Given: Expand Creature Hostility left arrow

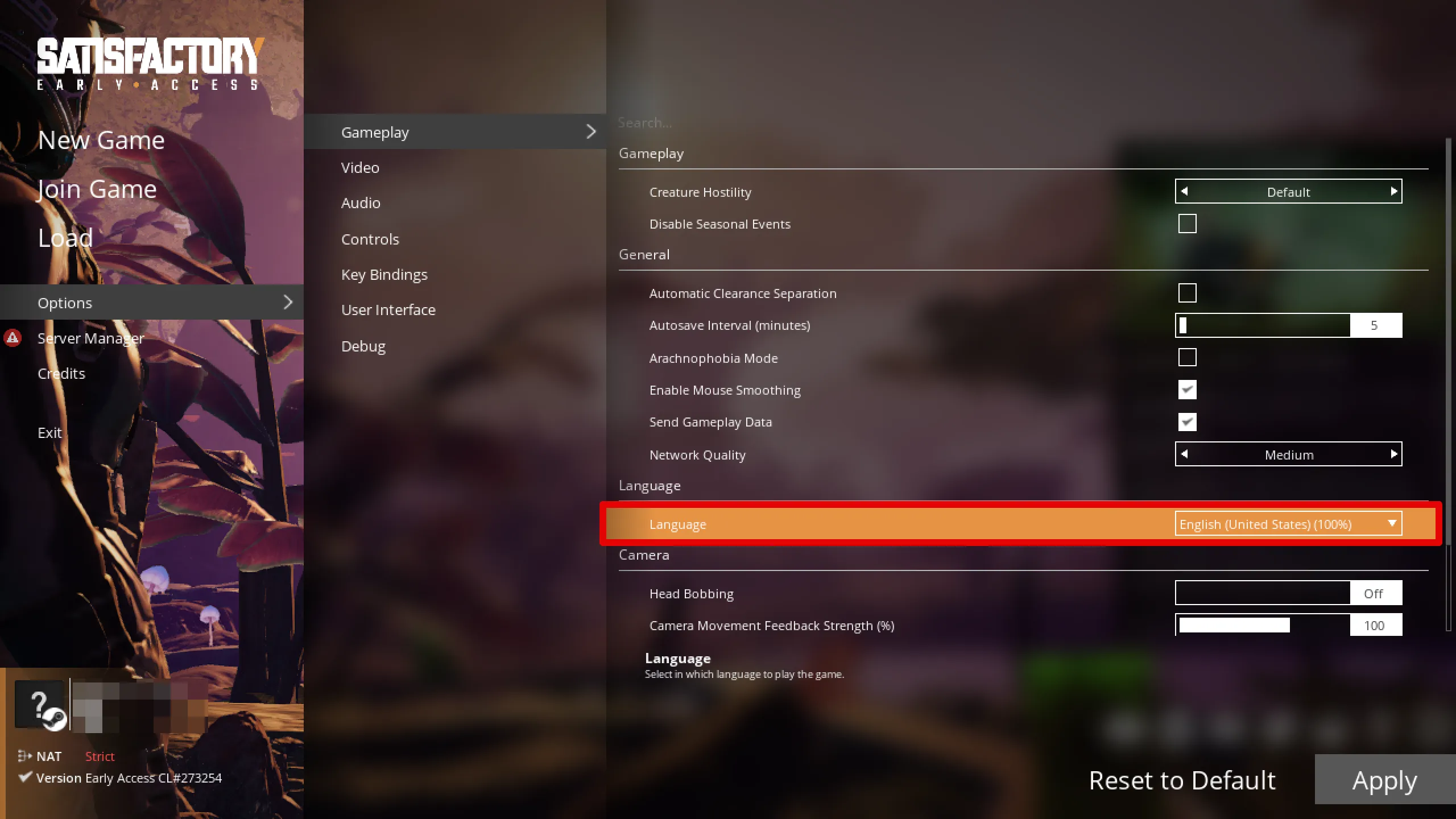Looking at the screenshot, I should (1184, 191).
